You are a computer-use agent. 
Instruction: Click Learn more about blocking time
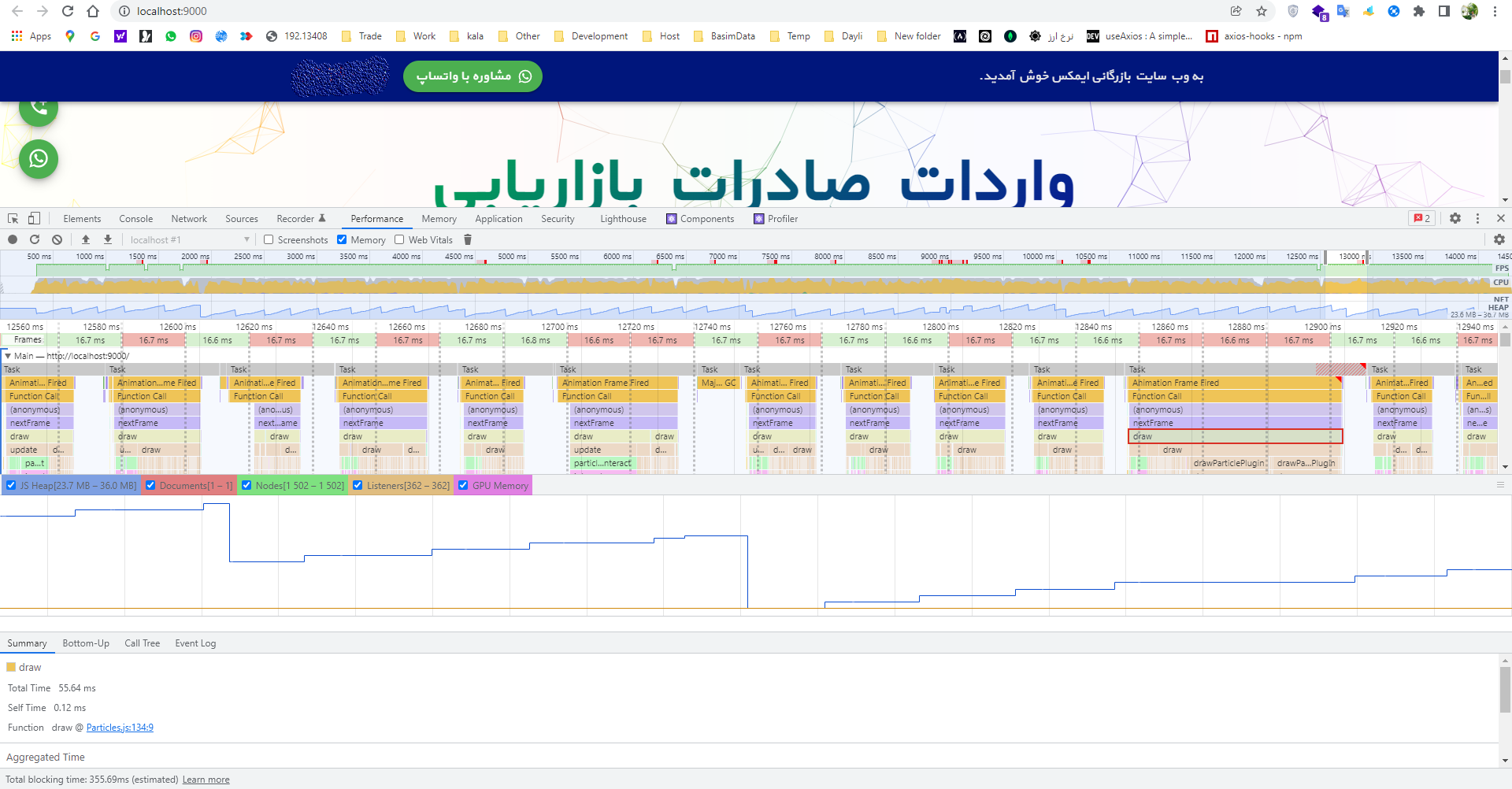point(206,779)
